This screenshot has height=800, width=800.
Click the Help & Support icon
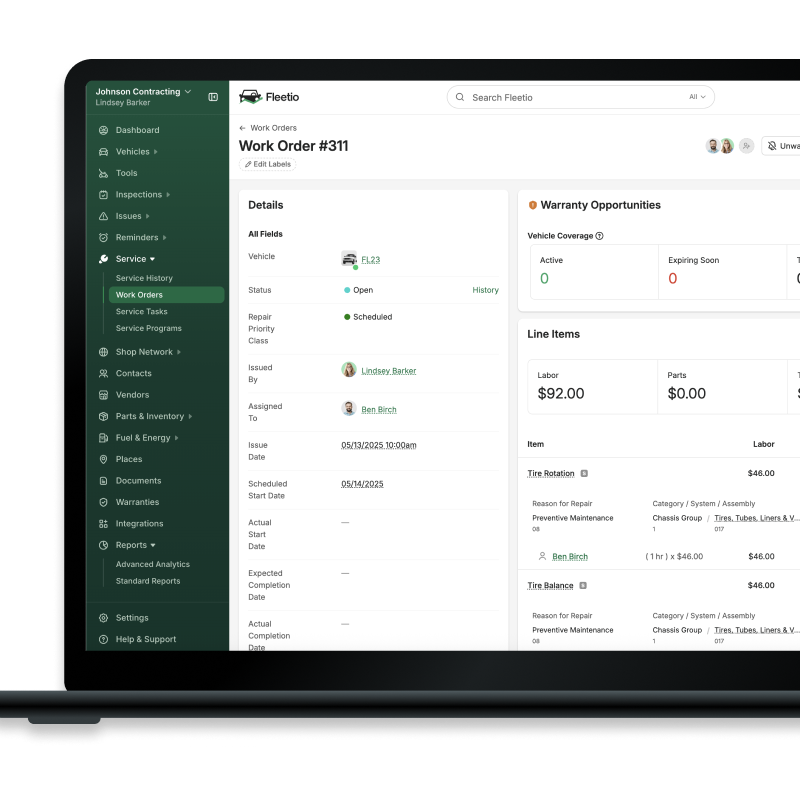(x=104, y=639)
